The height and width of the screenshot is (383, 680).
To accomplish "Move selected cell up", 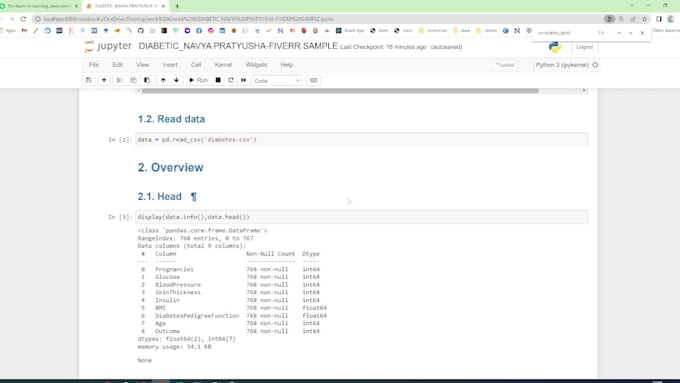I will point(163,80).
